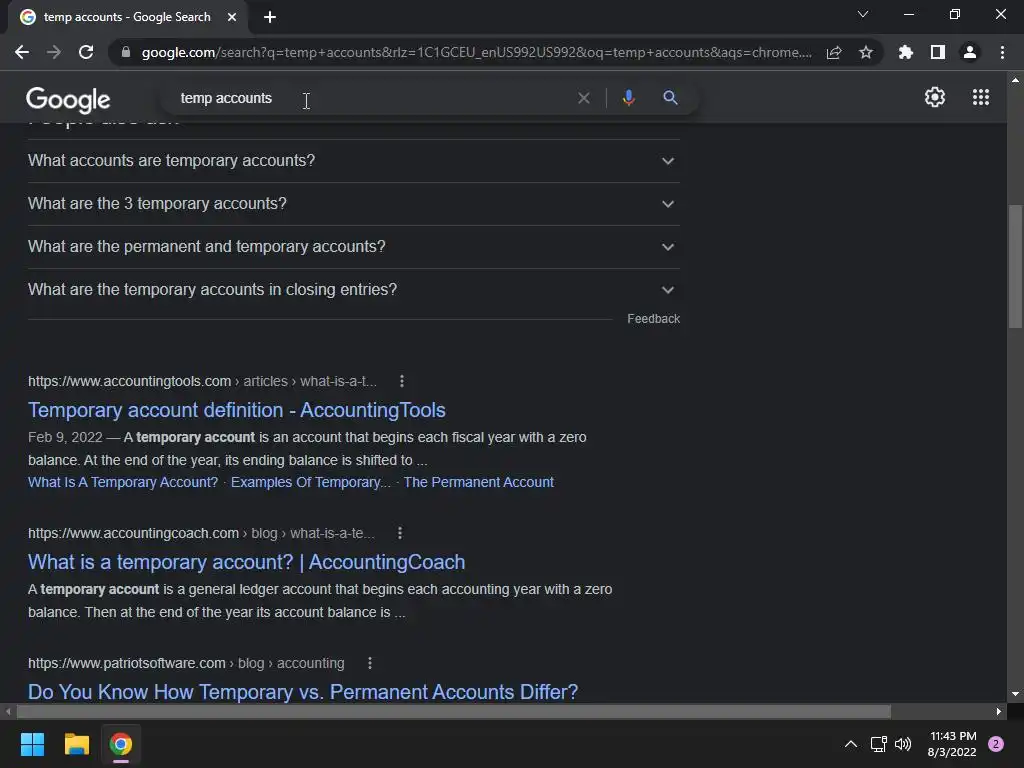Click the Feedback link
The image size is (1024, 768).
[653, 319]
